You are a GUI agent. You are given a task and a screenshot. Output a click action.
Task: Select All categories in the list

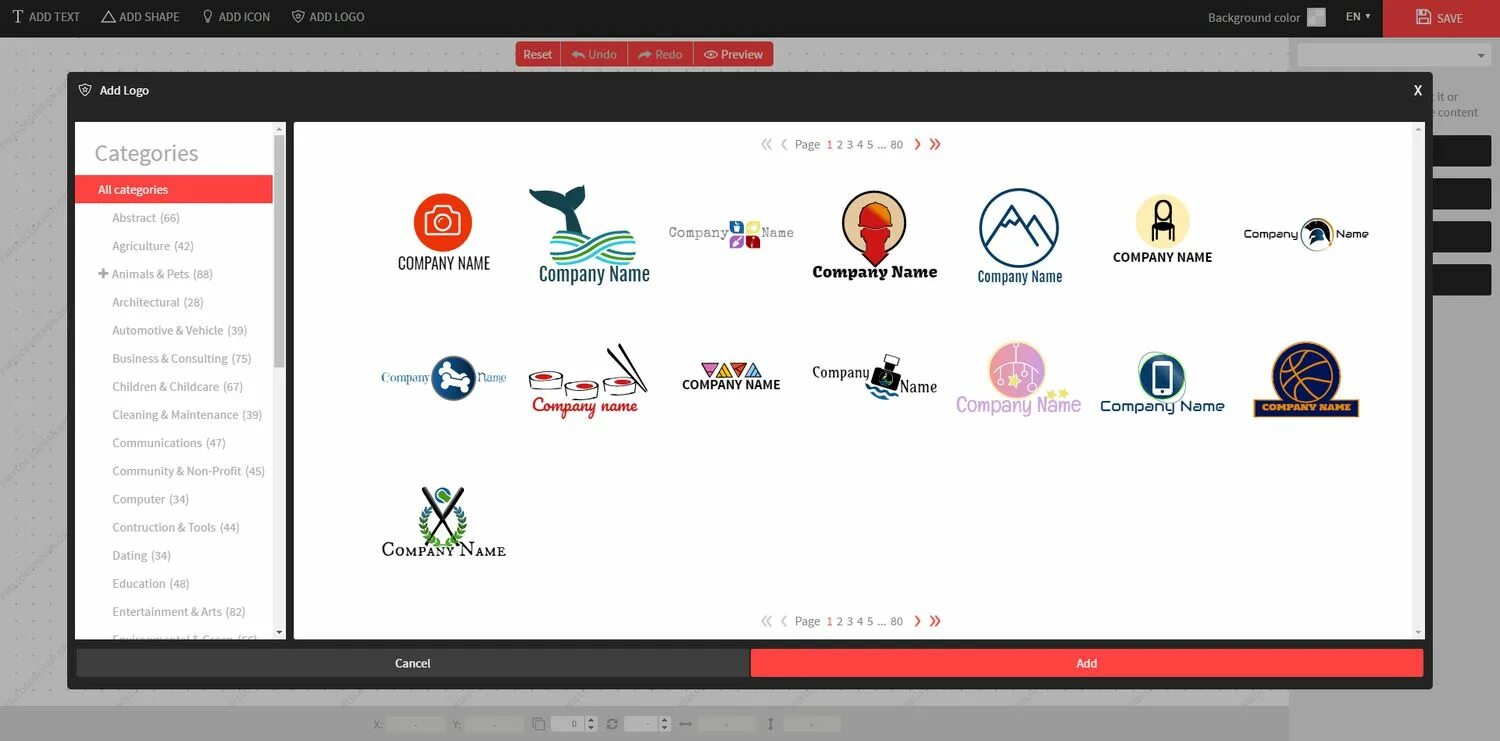click(x=174, y=189)
